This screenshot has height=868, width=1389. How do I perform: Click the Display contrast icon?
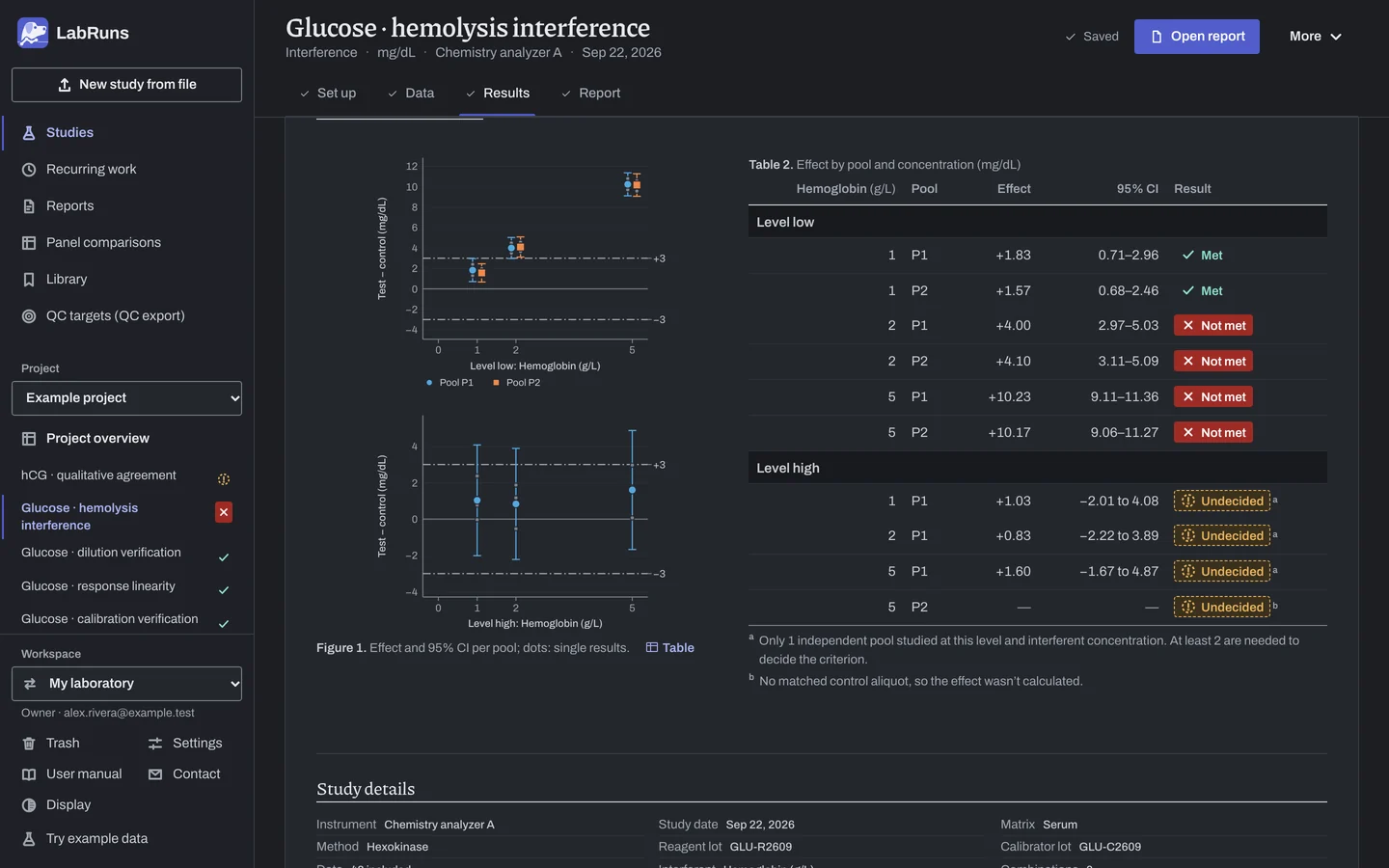[x=29, y=805]
